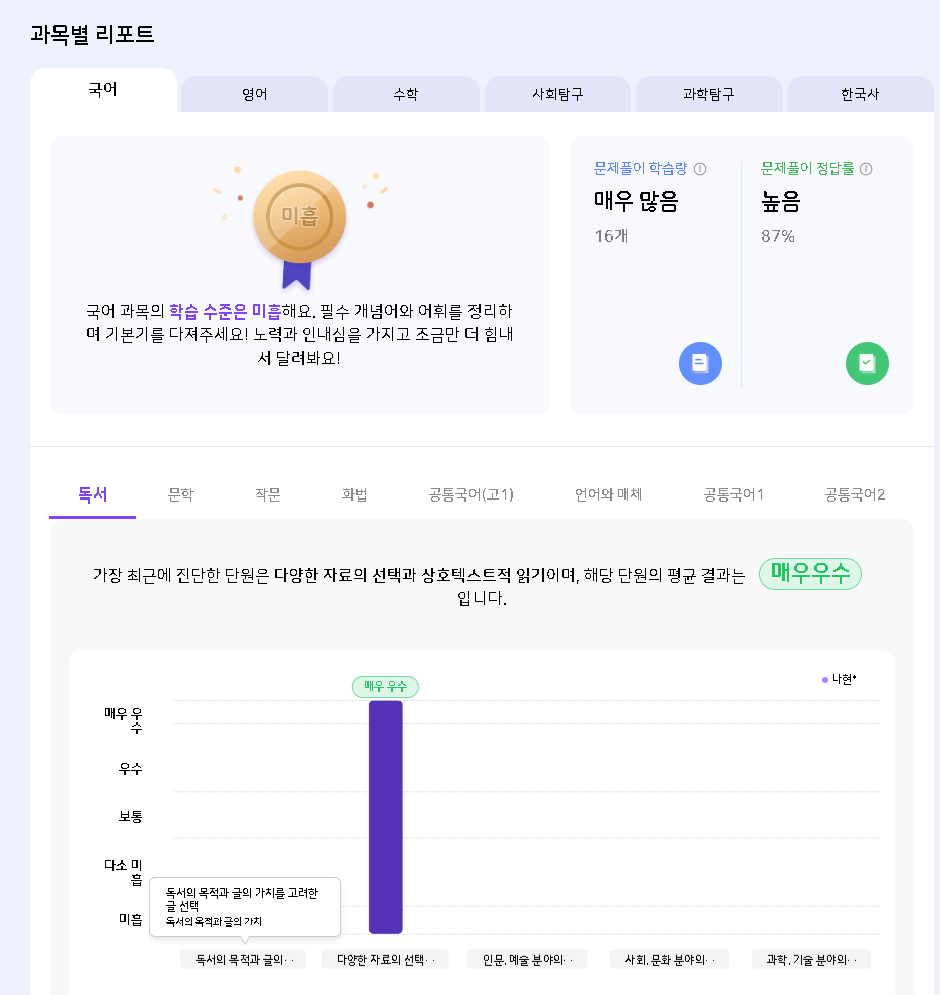Click the bronze 미흡 medal badge

[299, 217]
